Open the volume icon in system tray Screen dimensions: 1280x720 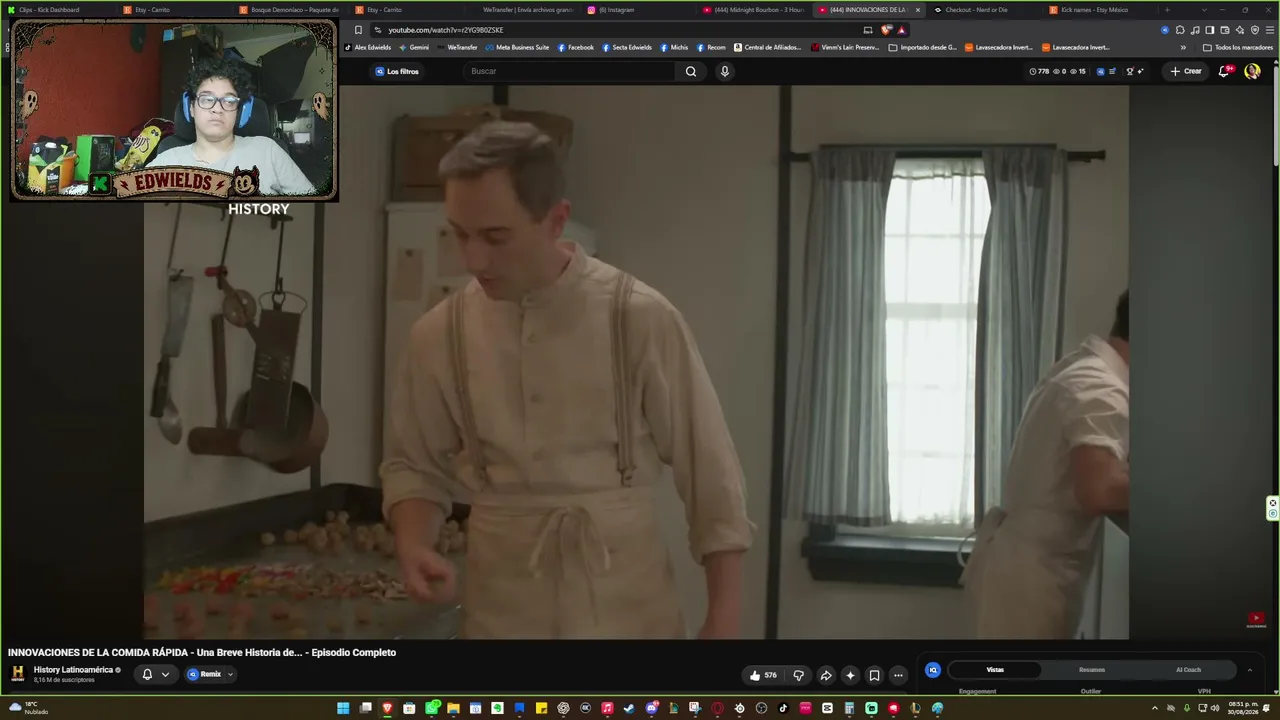(x=1216, y=708)
